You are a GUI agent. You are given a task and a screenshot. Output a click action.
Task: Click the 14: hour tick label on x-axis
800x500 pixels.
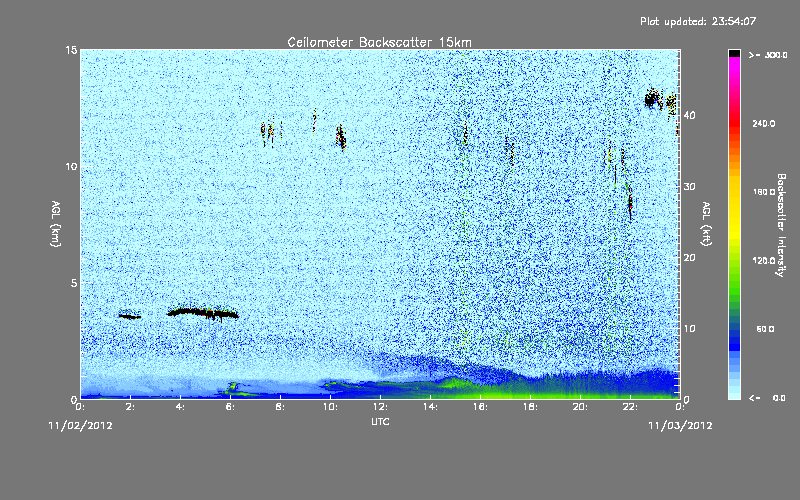point(431,407)
